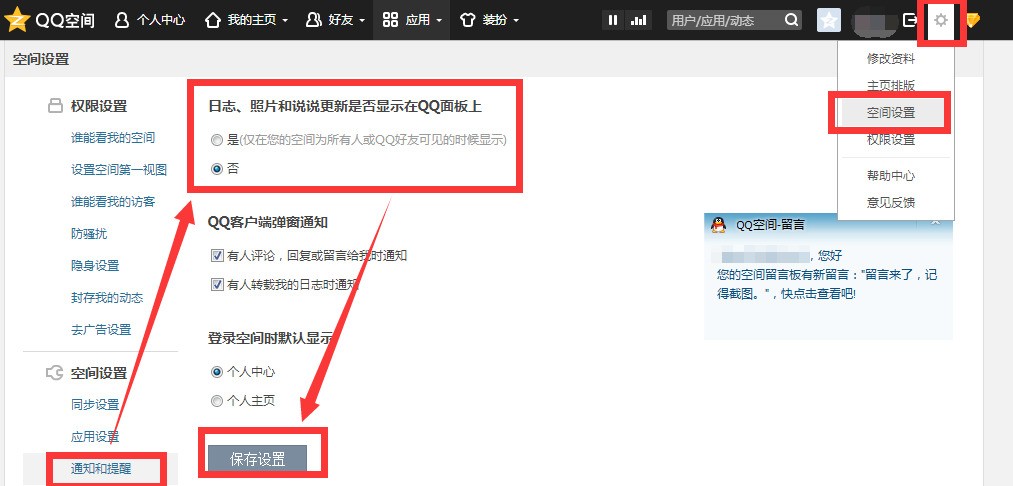This screenshot has width=1013, height=486.
Task: Select 个人中心 radio for default display
Action: pos(216,372)
